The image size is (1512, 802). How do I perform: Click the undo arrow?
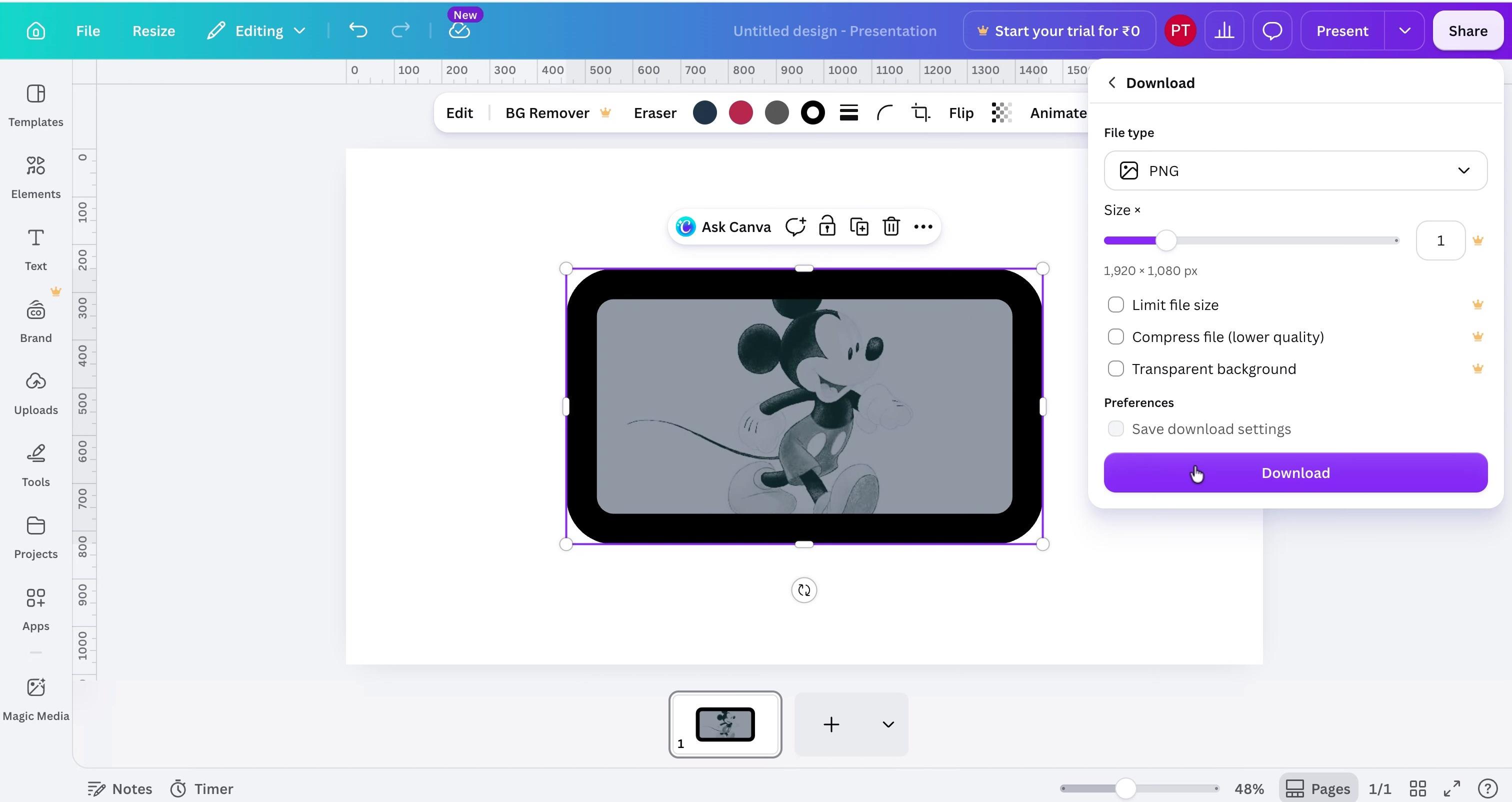click(358, 30)
